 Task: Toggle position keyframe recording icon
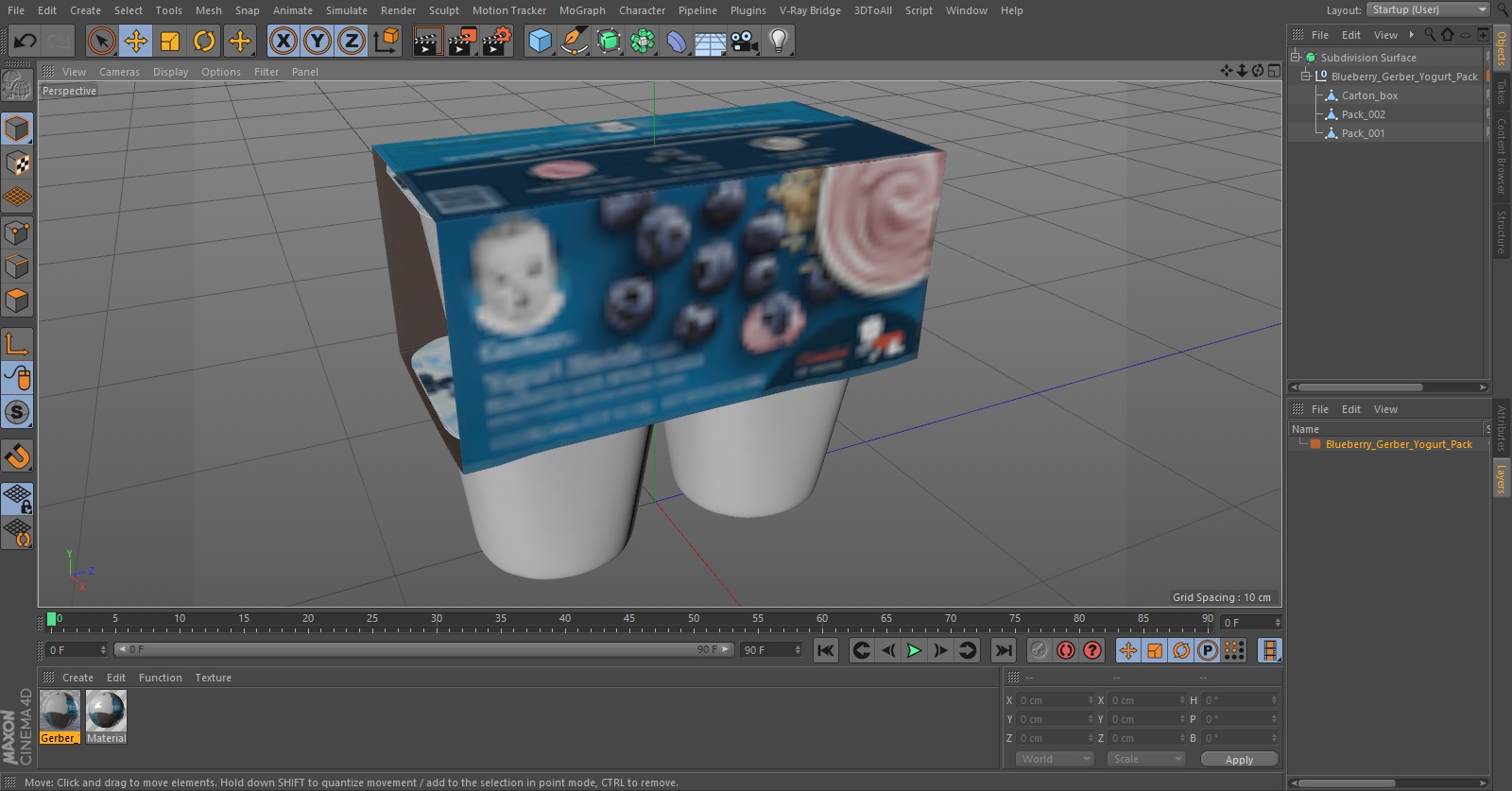pos(1128,650)
